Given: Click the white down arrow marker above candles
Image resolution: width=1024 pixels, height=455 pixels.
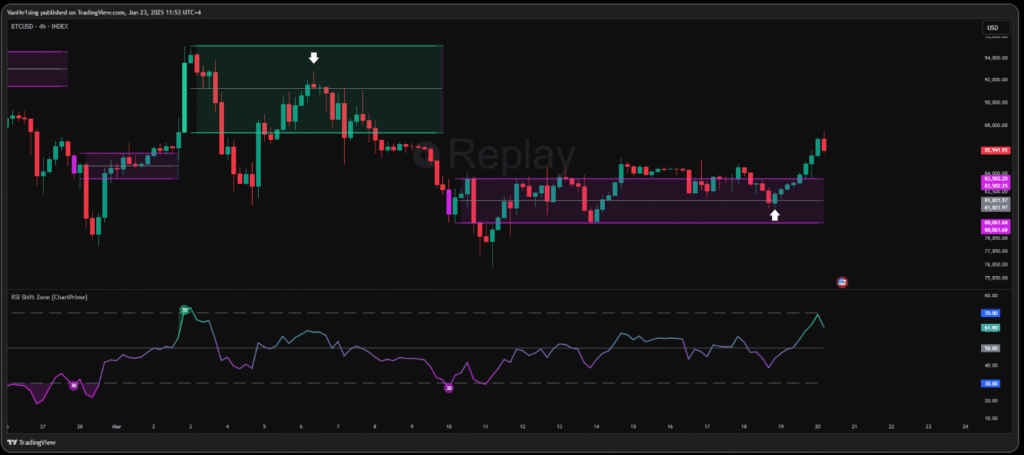Looking at the screenshot, I should pyautogui.click(x=313, y=58).
